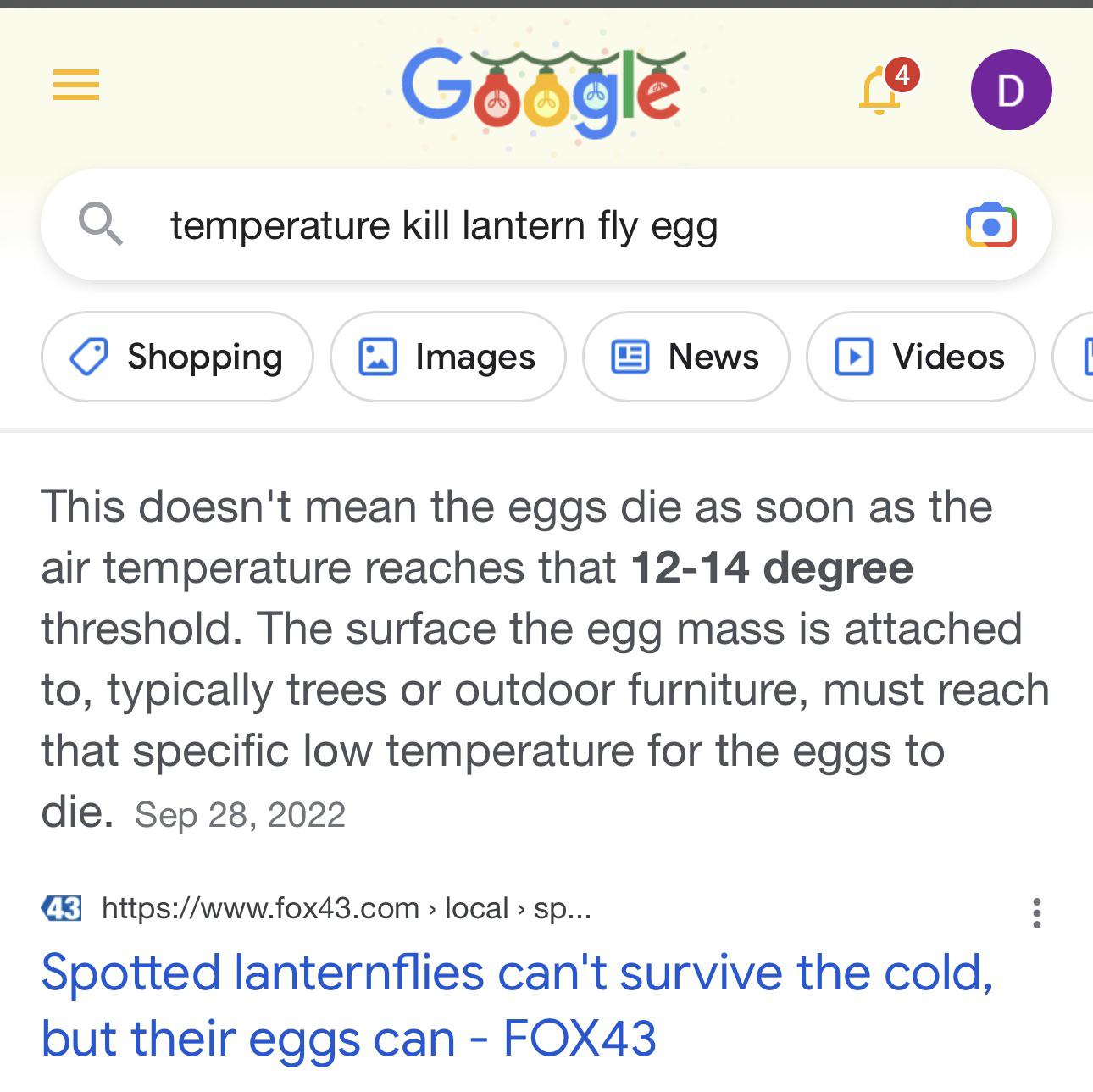Screen dimensions: 1093x1092
Task: Open the hamburger main menu
Action: (76, 85)
